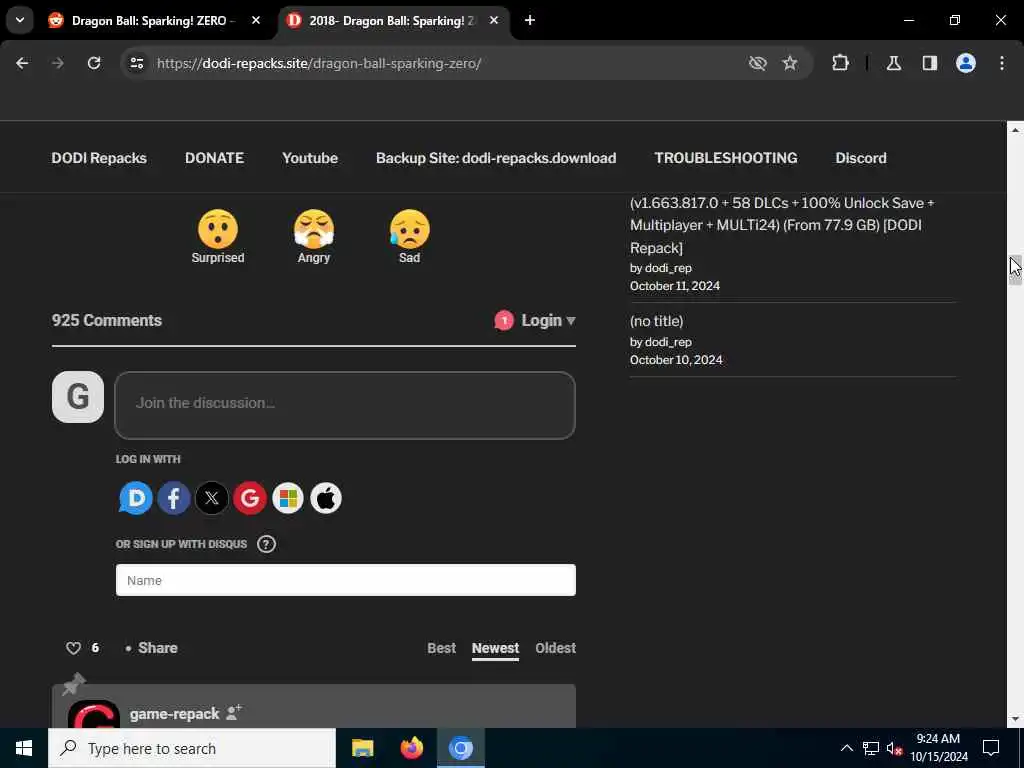Viewport: 1024px width, 768px height.
Task: Bookmark this page with the star icon
Action: 790,63
